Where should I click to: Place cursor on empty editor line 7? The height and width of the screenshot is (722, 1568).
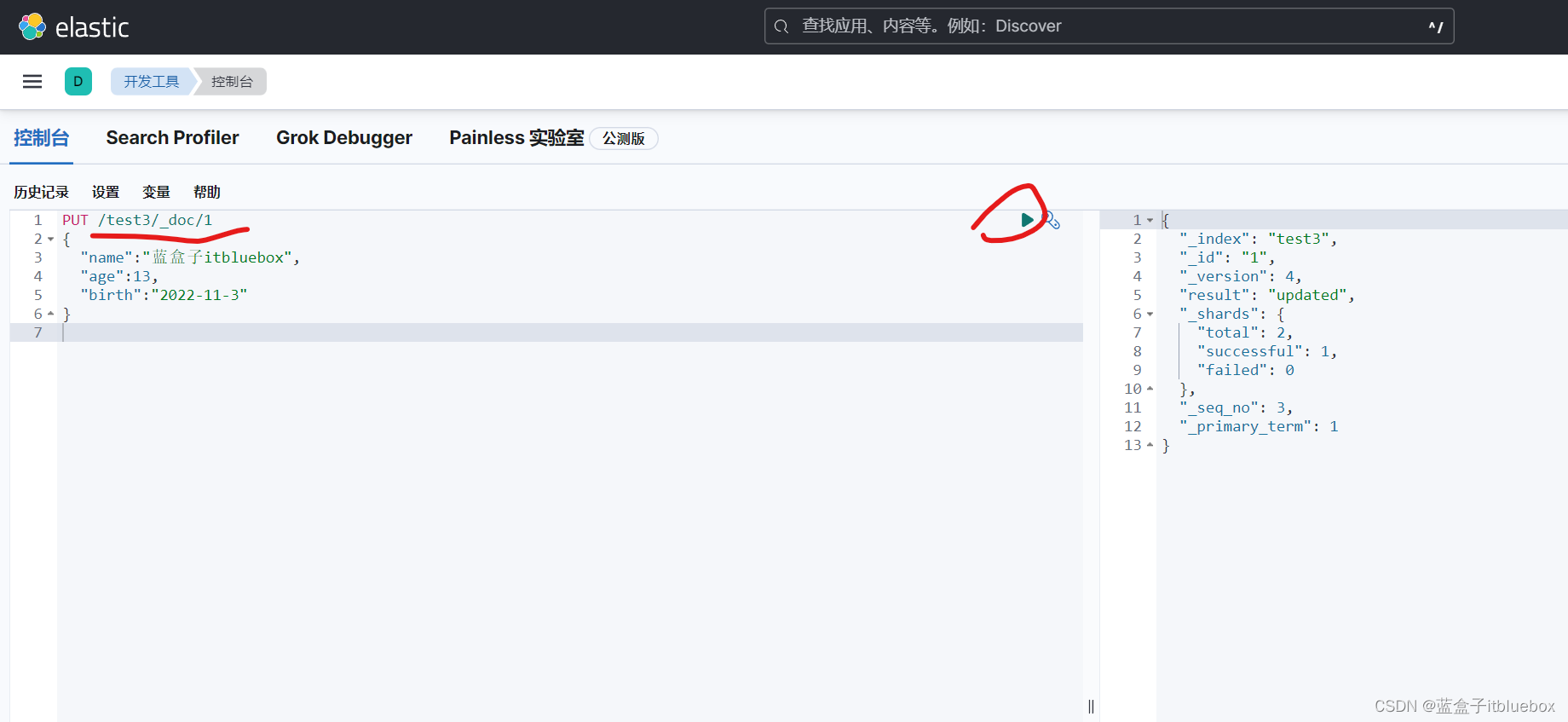(571, 332)
